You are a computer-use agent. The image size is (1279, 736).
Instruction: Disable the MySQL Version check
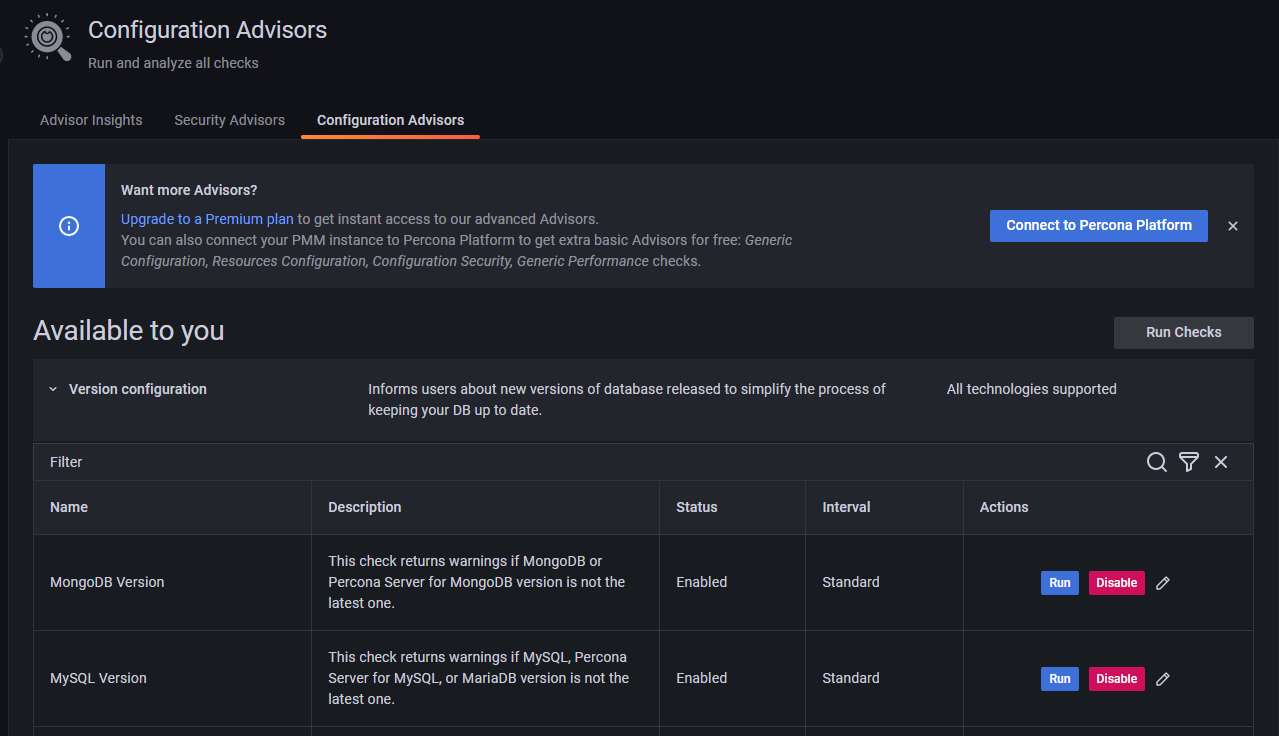[1116, 679]
